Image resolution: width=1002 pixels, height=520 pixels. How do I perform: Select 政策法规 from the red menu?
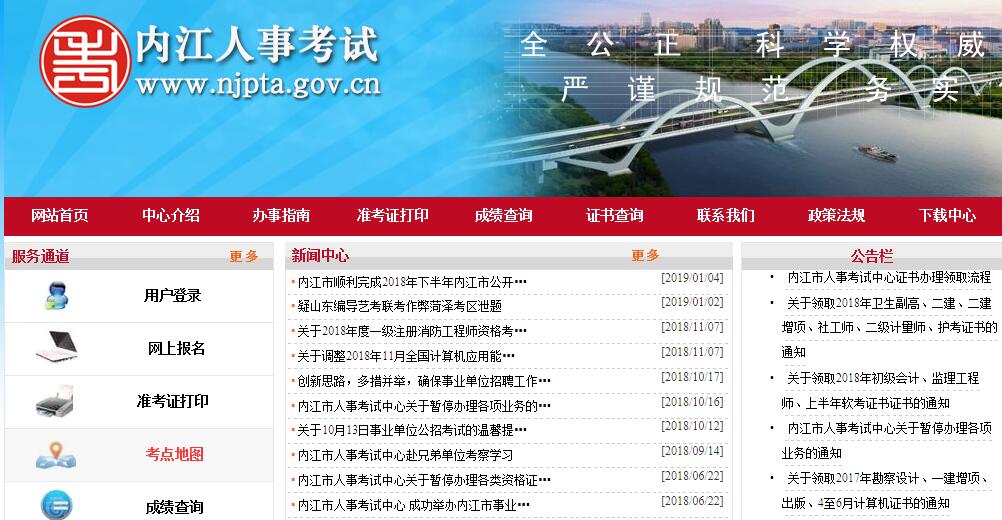(x=836, y=216)
